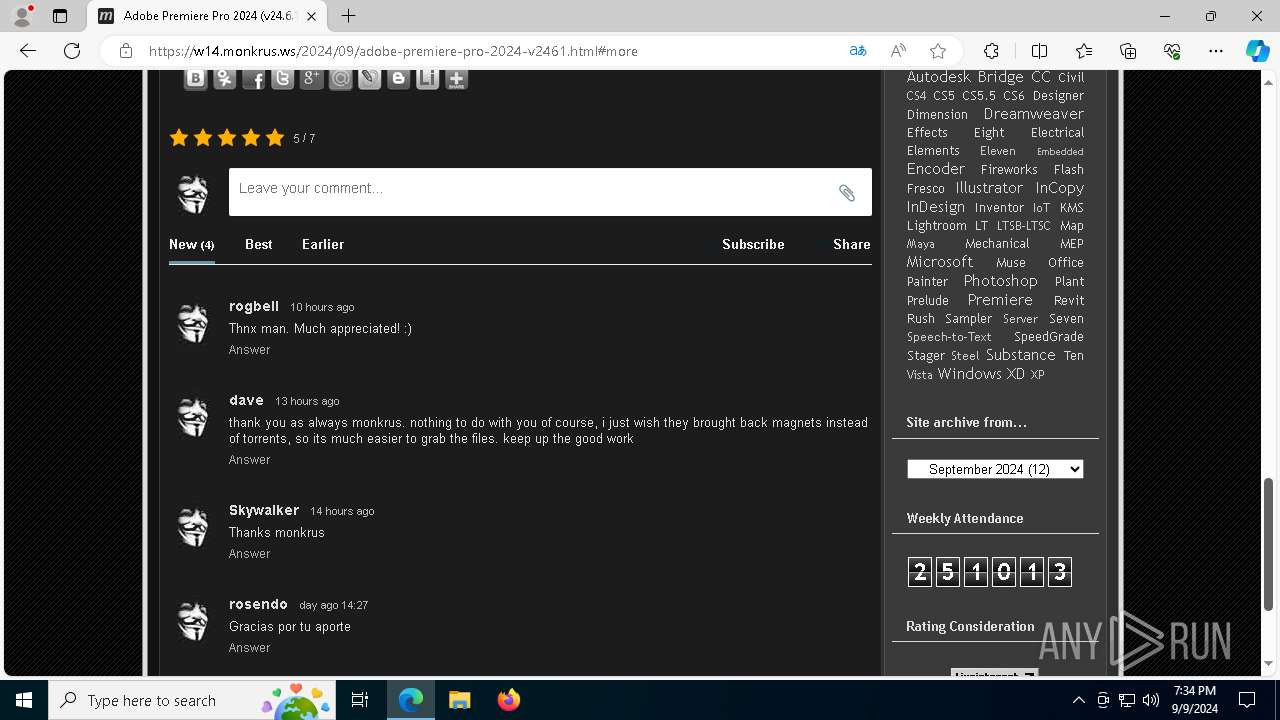Open File Explorer from taskbar
The height and width of the screenshot is (720, 1280).
pyautogui.click(x=459, y=700)
